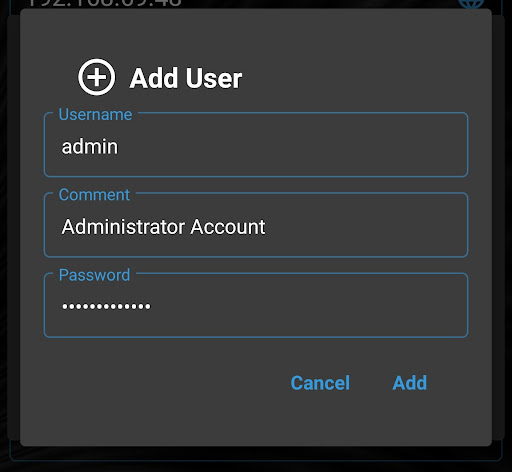The image size is (512, 472).
Task: Click the word Administrator in the comment
Action: point(123,227)
